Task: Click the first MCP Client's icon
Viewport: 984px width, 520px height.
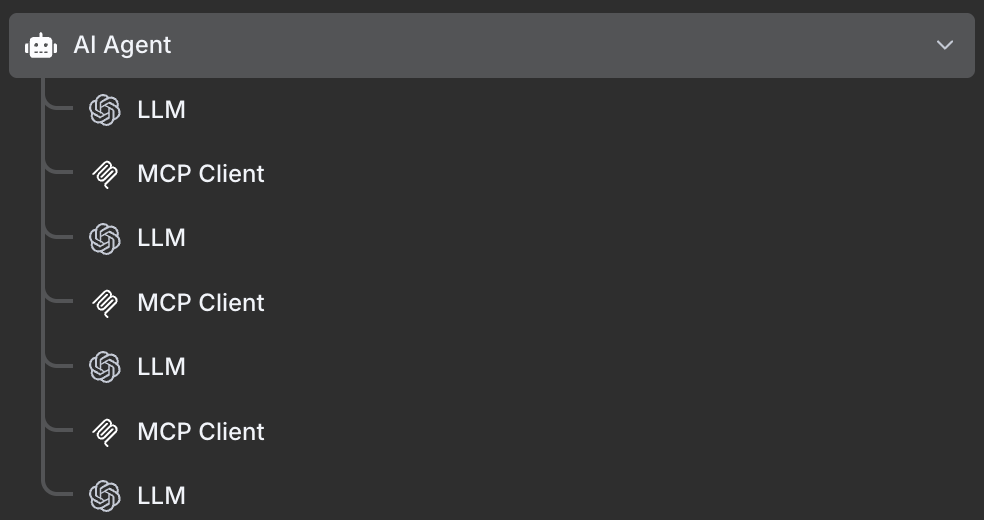Action: (x=105, y=174)
